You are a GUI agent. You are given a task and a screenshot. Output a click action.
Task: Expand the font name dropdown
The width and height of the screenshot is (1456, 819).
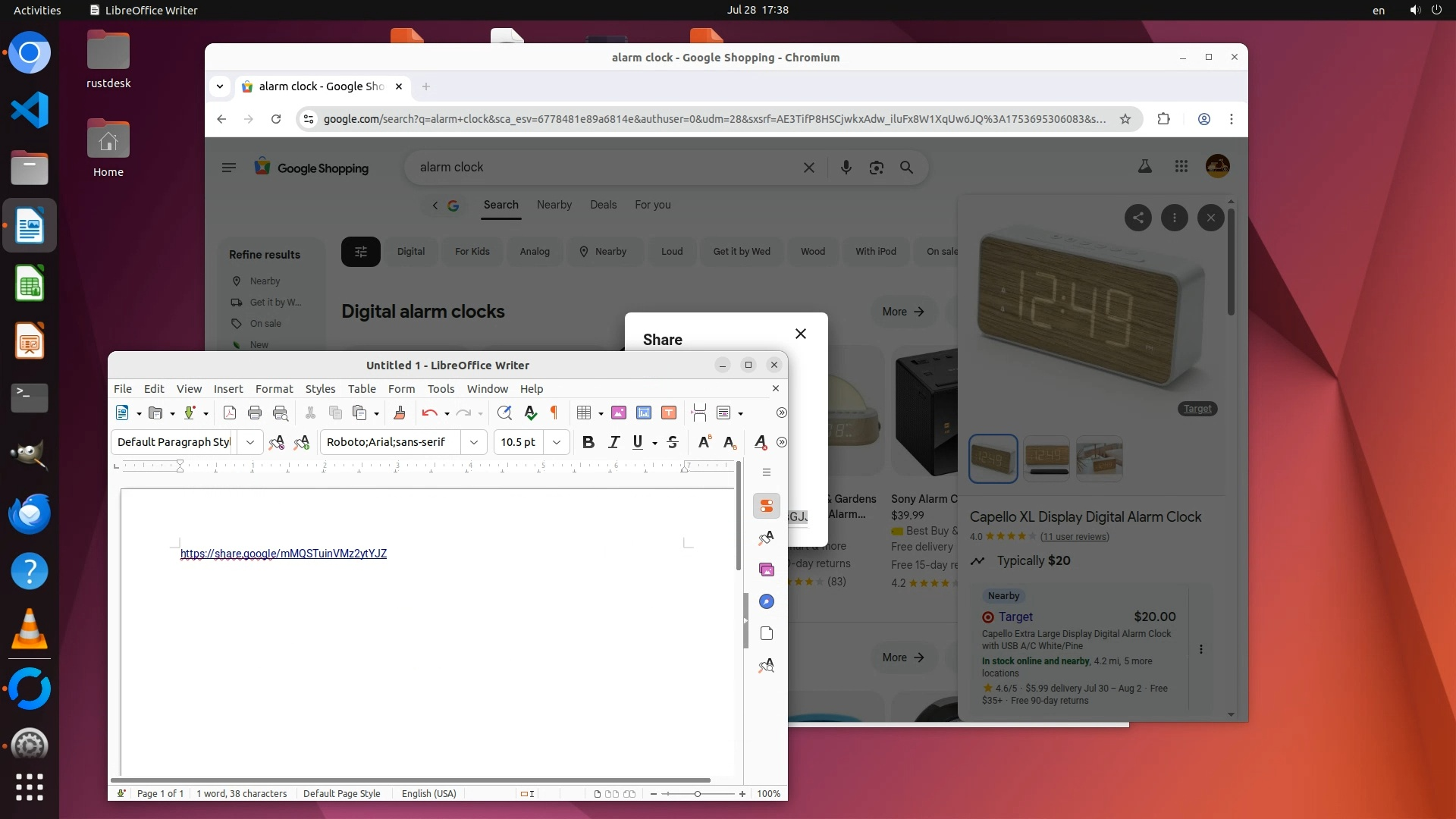474,442
